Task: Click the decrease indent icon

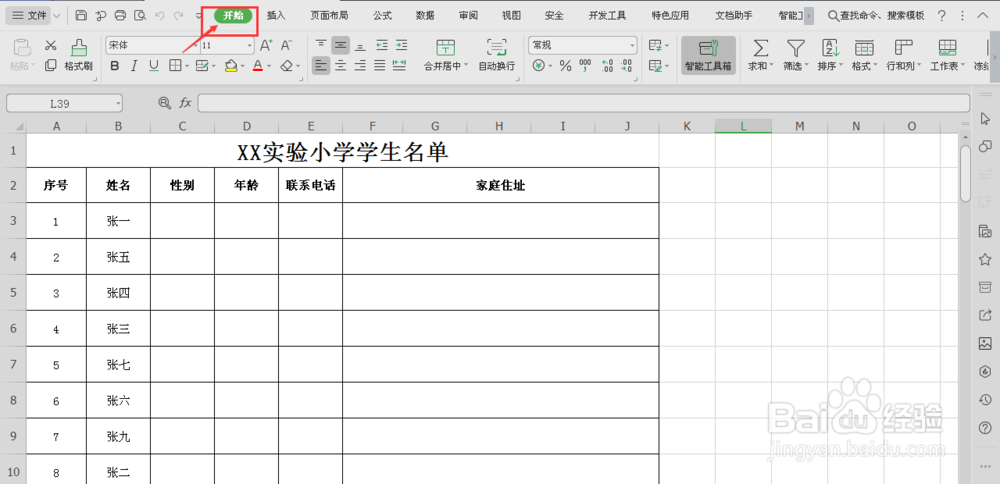Action: [x=381, y=45]
